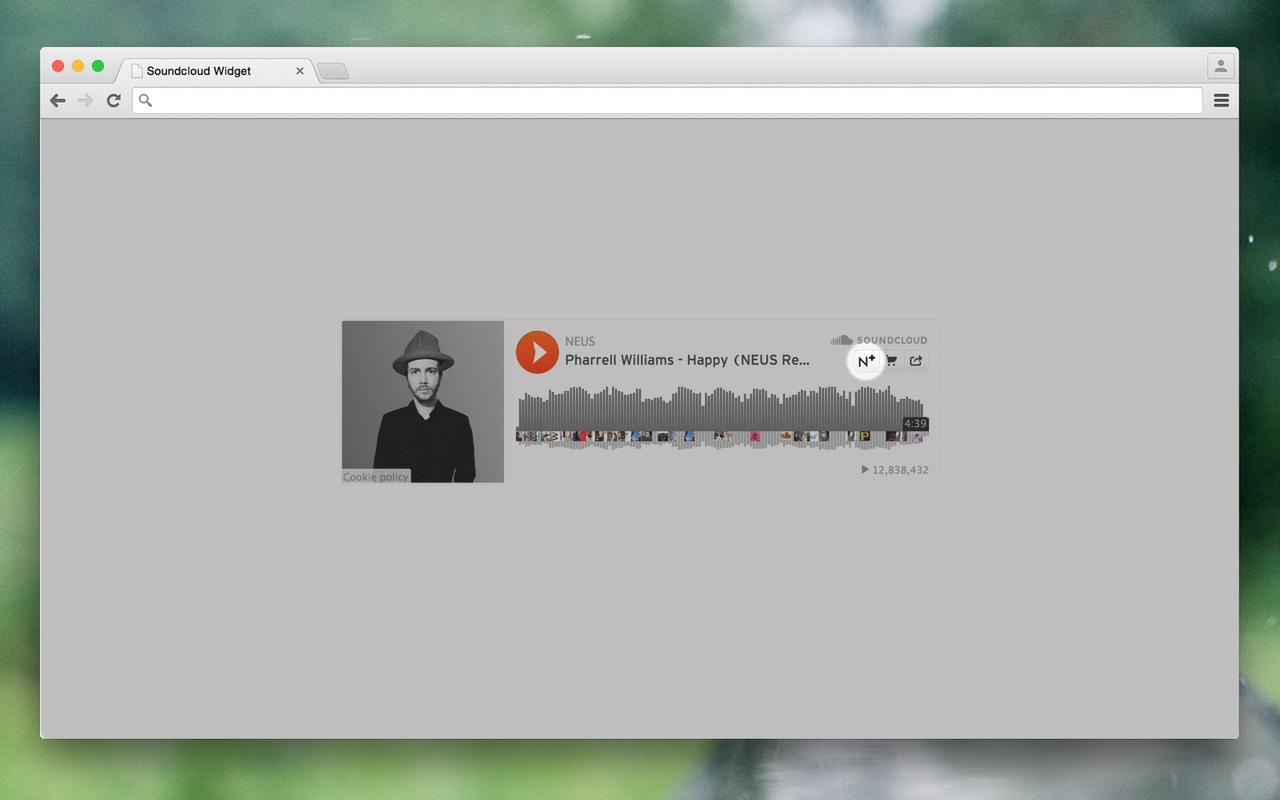Viewport: 1280px width, 800px height.
Task: Seek within the track waveform
Action: 720,418
